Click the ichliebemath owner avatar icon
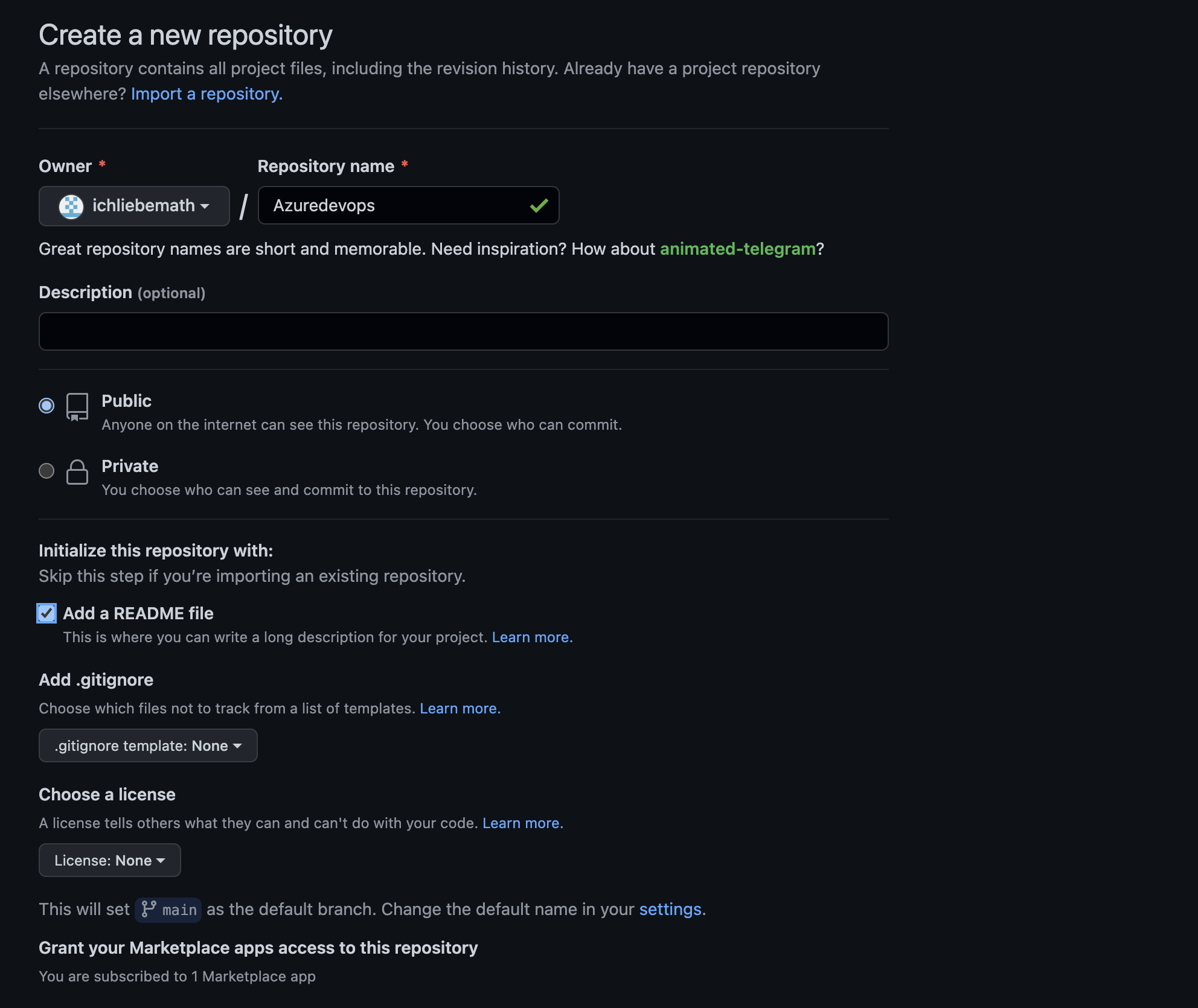 coord(71,206)
